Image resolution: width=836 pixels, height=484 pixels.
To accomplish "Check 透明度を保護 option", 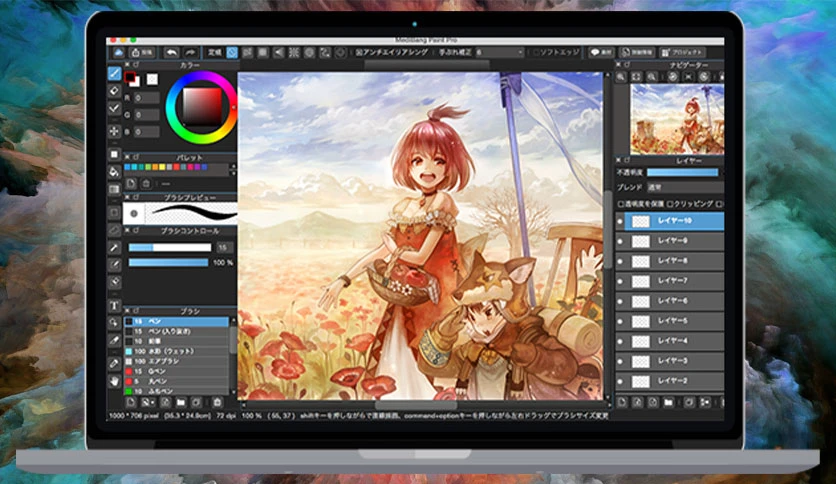I will [621, 204].
